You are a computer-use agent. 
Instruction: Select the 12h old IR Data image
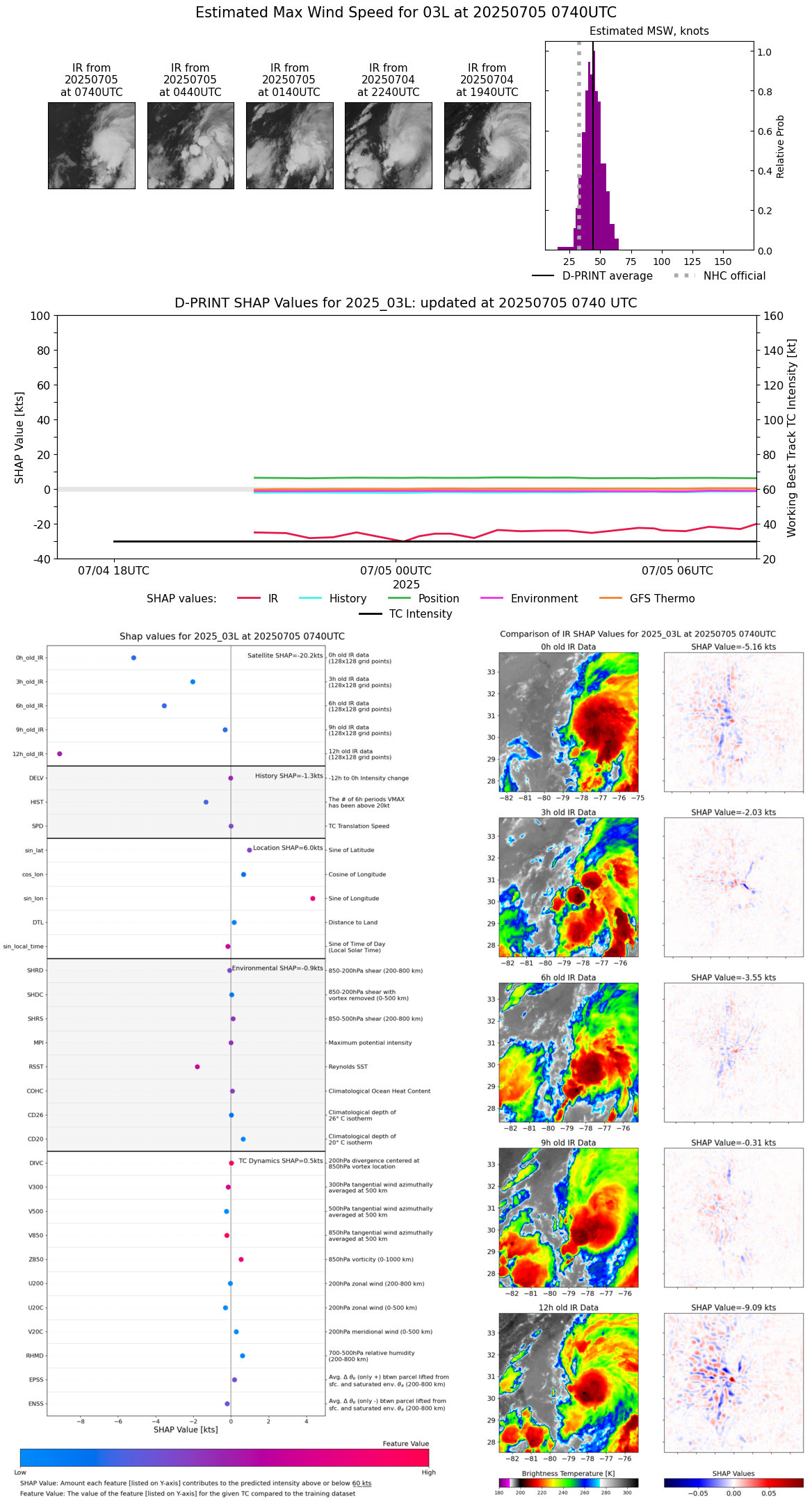568,1382
